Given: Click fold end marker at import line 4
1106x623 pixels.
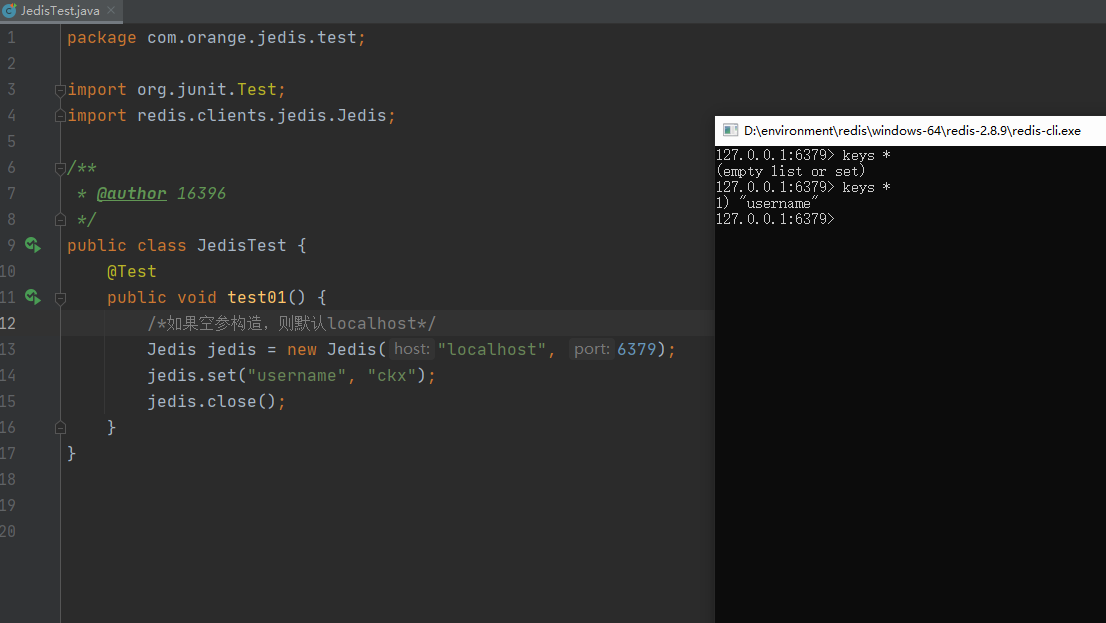Looking at the screenshot, I should coord(60,116).
